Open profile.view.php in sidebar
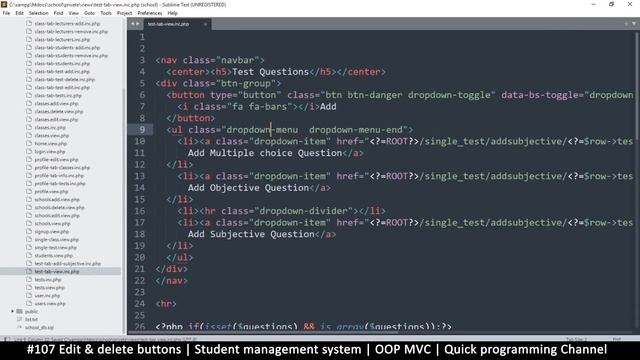Screen dimensions: 640x360 tap(51, 191)
